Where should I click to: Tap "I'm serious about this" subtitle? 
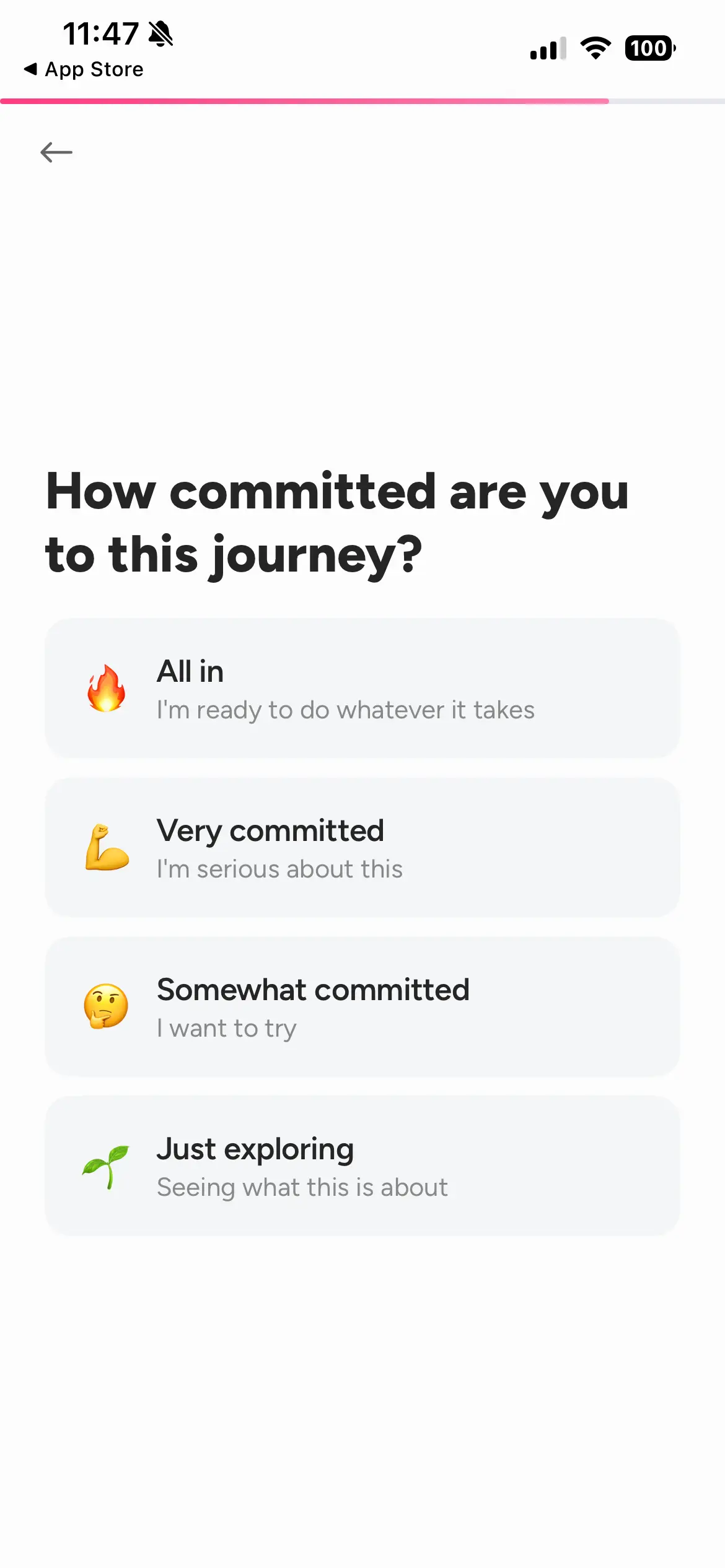coord(279,869)
